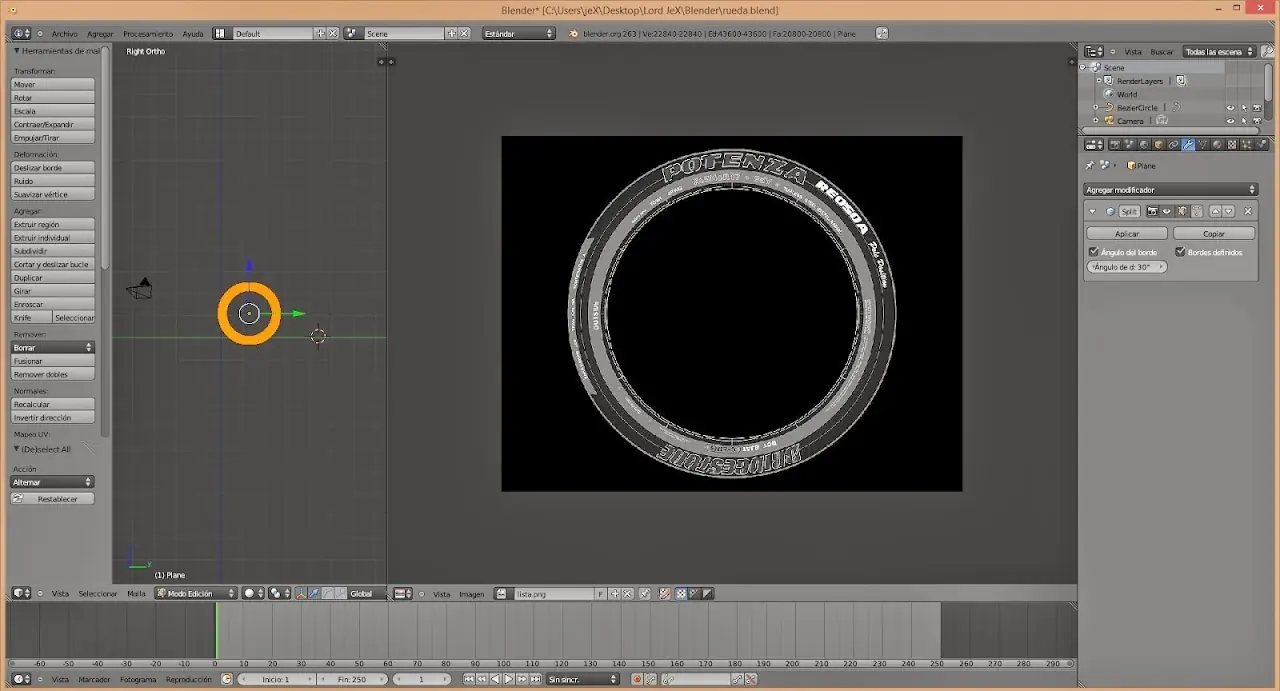This screenshot has width=1280, height=691.
Task: Open the World properties tab icon
Action: pos(1144,145)
